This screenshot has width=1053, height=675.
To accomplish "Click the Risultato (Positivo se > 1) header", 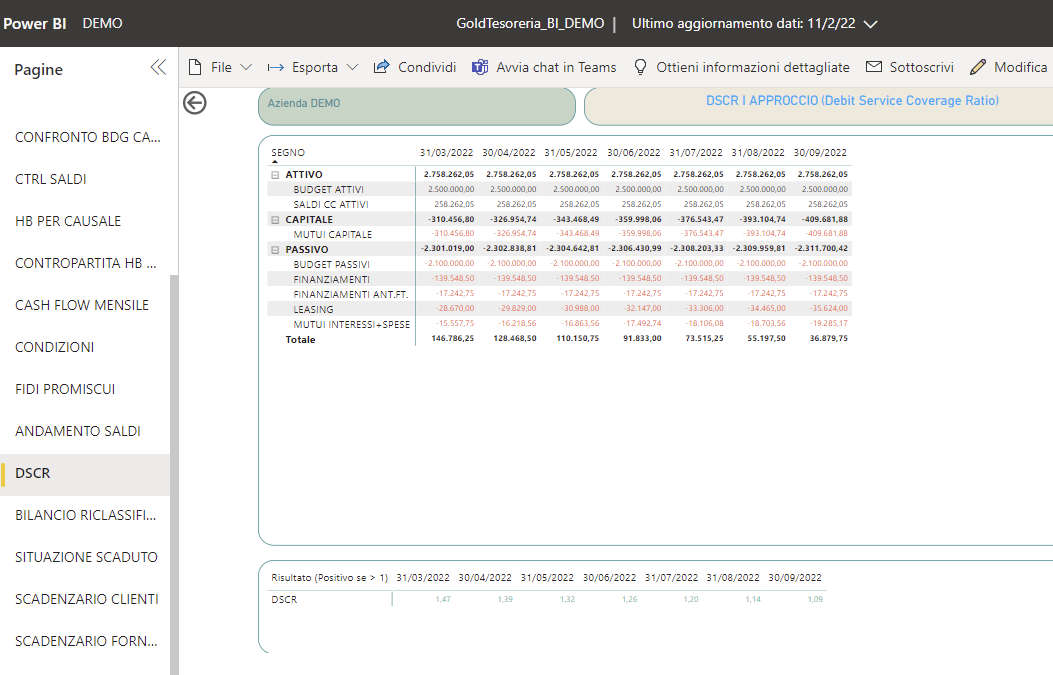I will click(329, 578).
